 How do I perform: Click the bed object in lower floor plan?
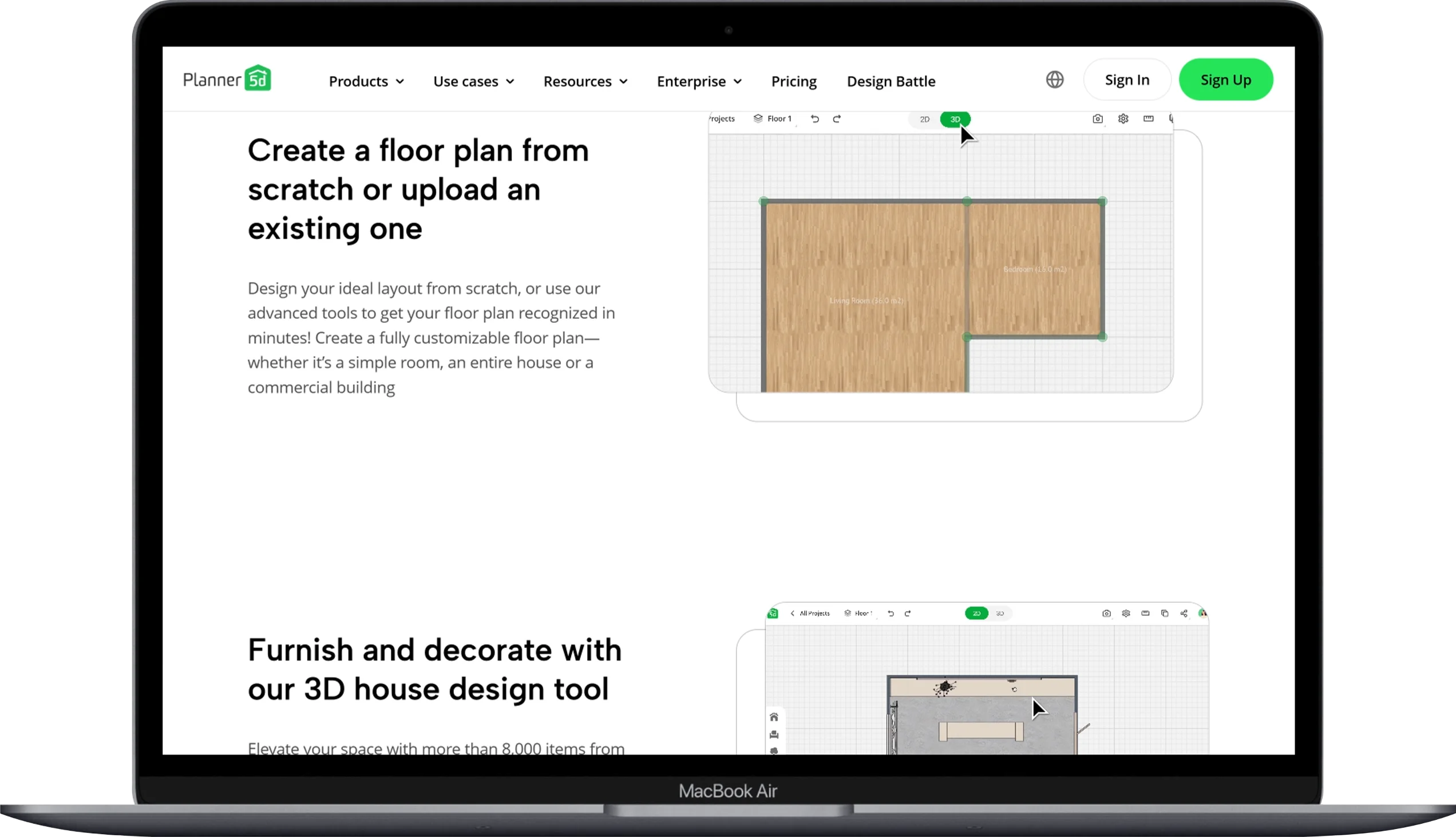pos(981,731)
